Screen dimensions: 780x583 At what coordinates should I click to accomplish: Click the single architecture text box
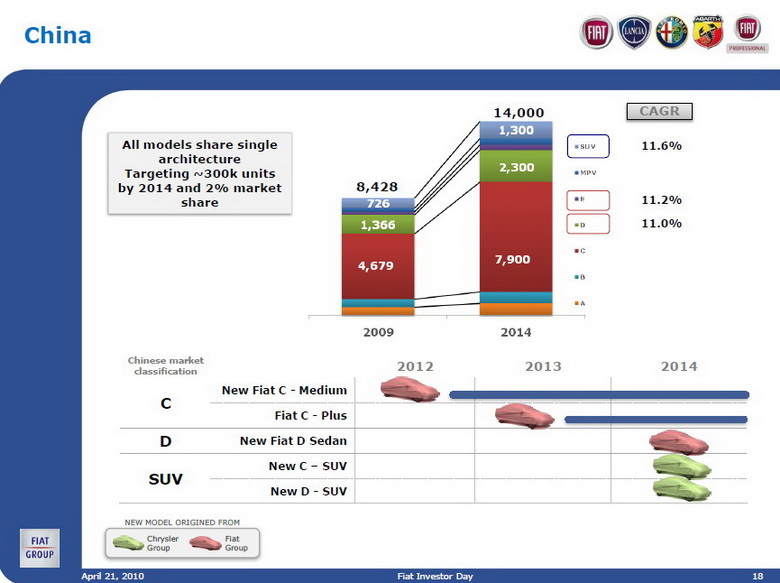(x=199, y=174)
